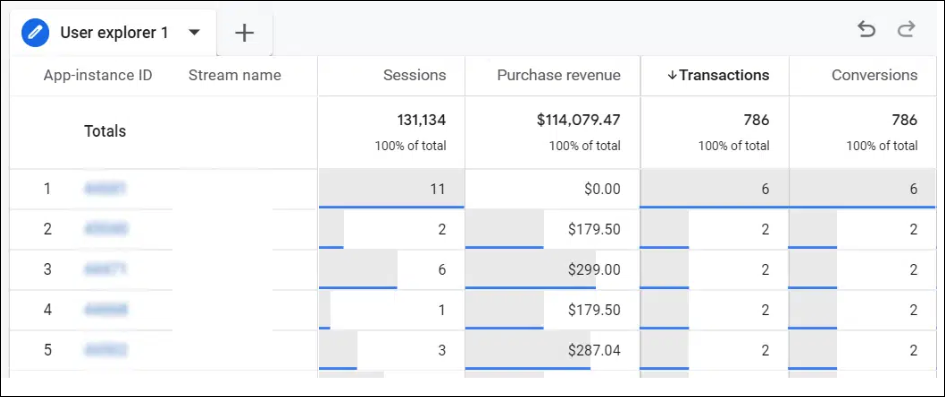
Task: Click row number 5 cell
Action: (x=47, y=351)
